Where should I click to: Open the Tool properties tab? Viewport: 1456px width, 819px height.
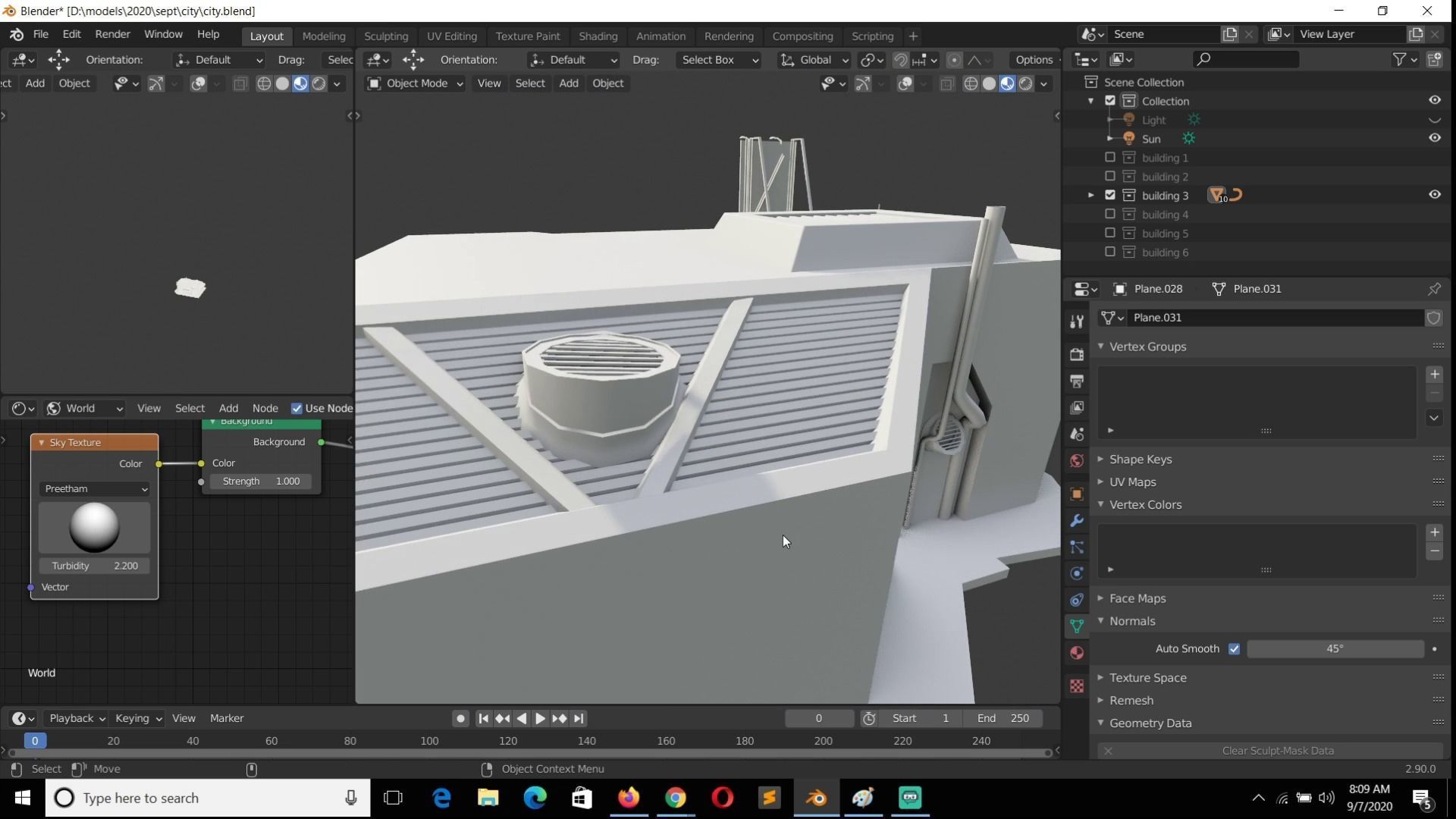(1076, 321)
